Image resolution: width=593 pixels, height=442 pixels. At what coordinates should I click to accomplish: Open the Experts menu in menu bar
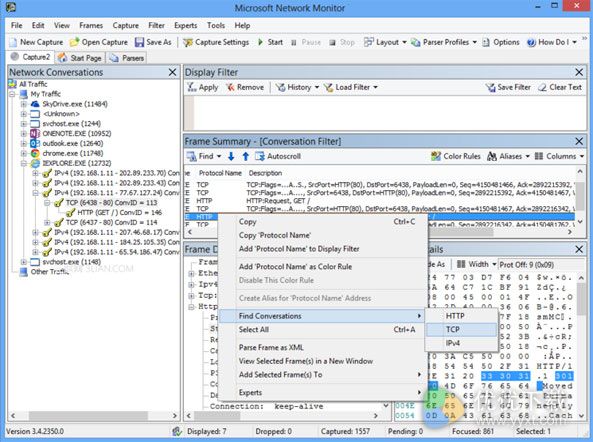click(x=185, y=25)
